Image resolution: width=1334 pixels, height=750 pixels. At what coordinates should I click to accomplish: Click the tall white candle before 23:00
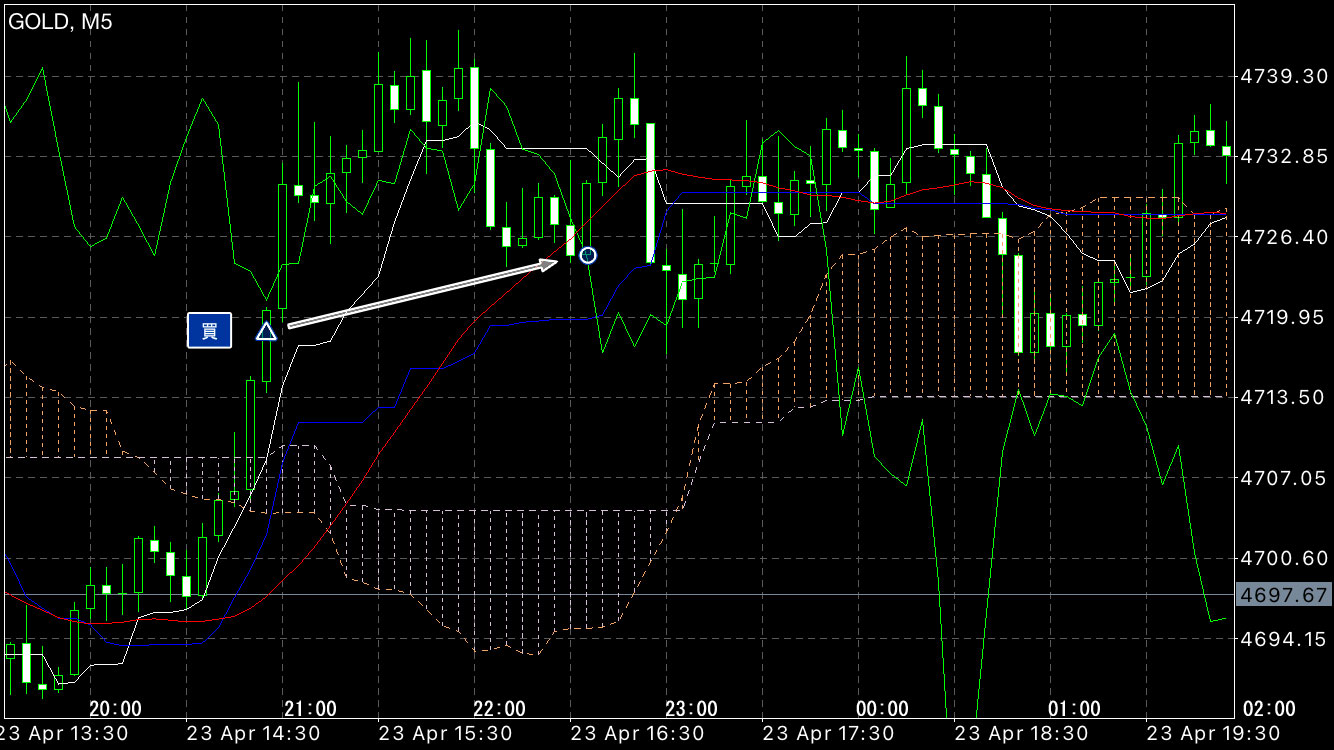[650, 193]
